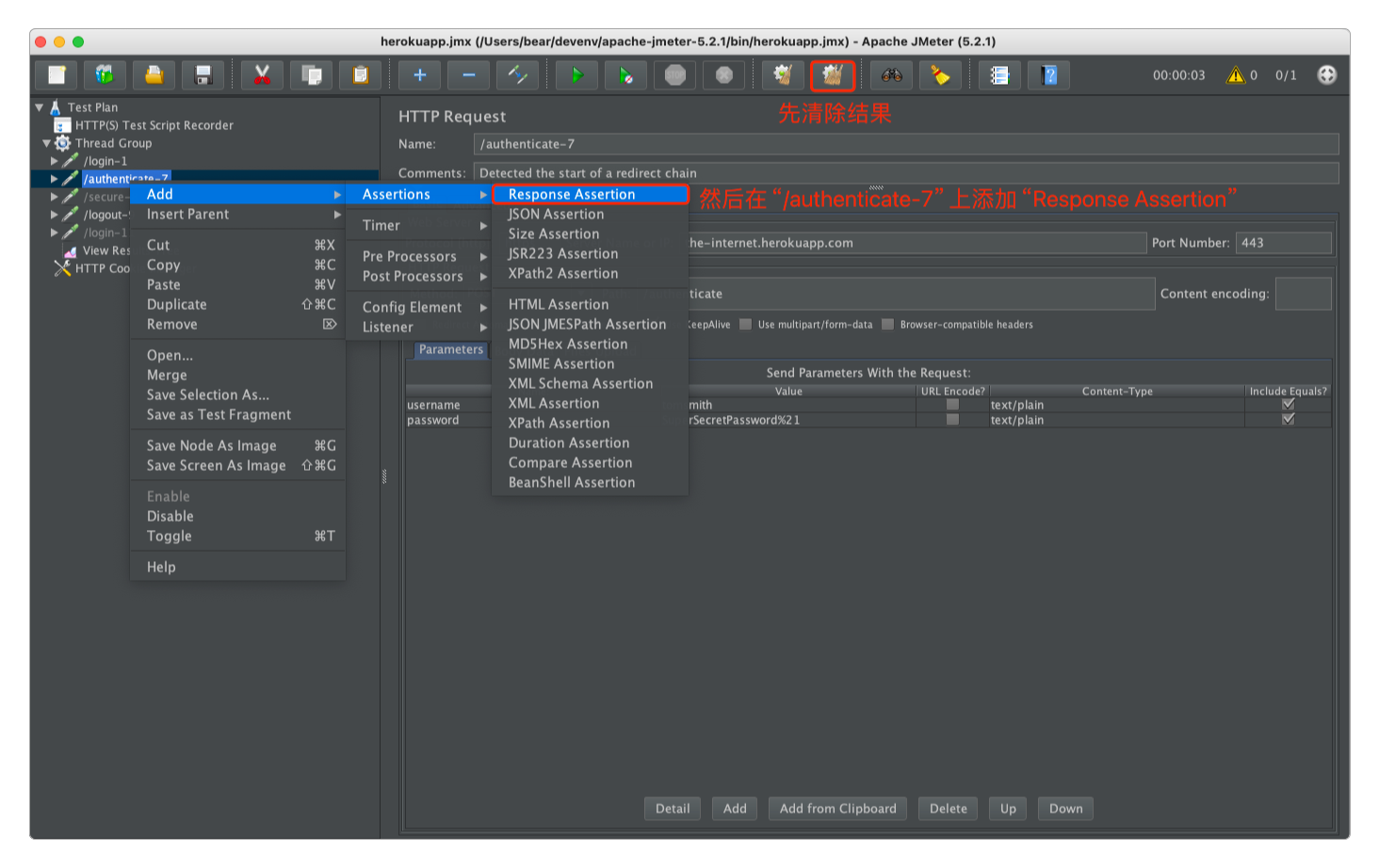Screen dimensions: 1379x868
Task: Toggle Include Equals for the username row
Action: [1288, 404]
